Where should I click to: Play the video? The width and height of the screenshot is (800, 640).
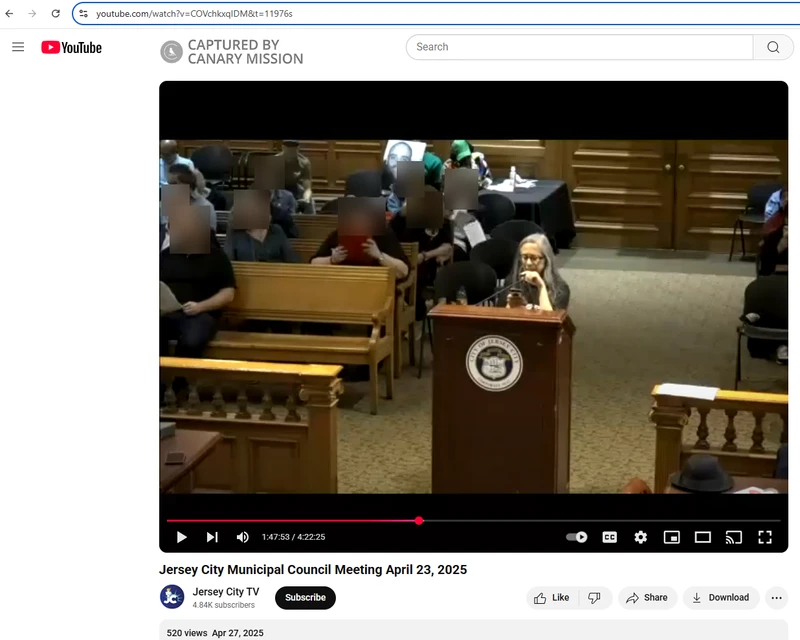[x=181, y=537]
